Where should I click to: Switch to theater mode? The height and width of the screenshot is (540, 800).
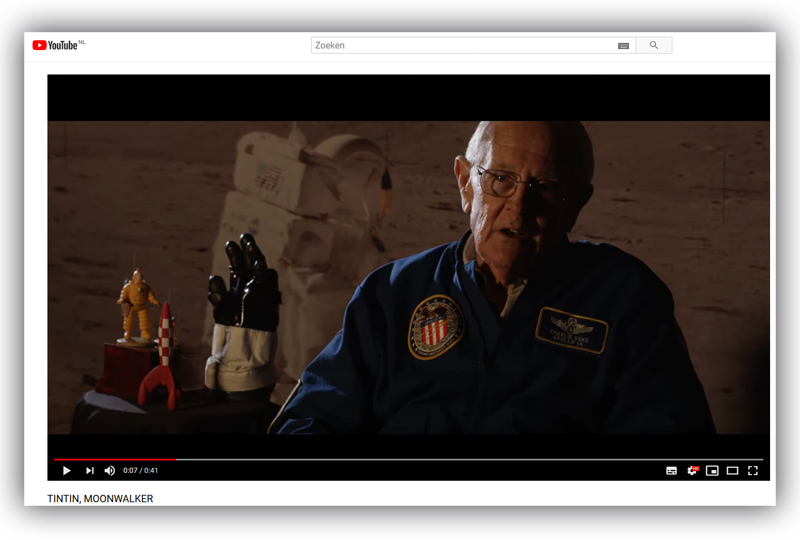732,471
